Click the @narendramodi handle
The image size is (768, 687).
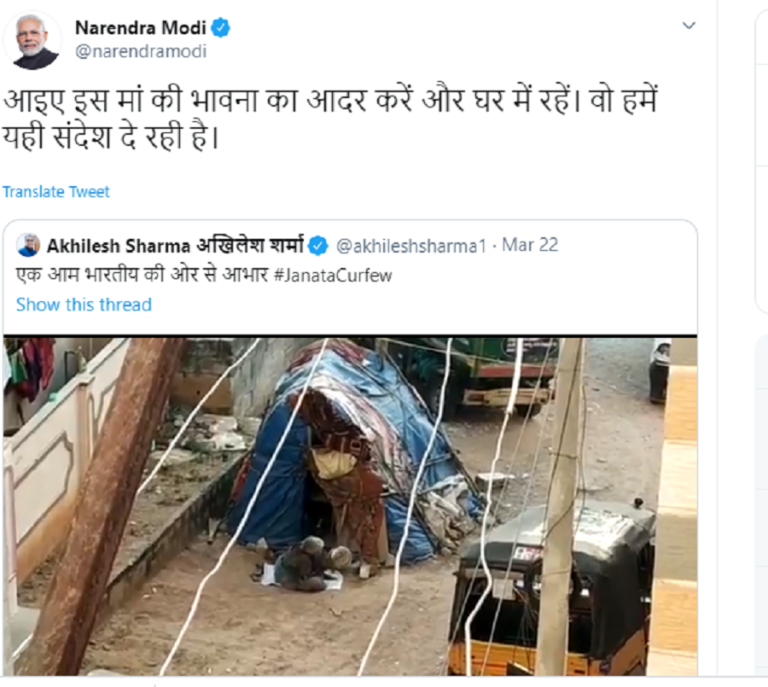(x=125, y=51)
